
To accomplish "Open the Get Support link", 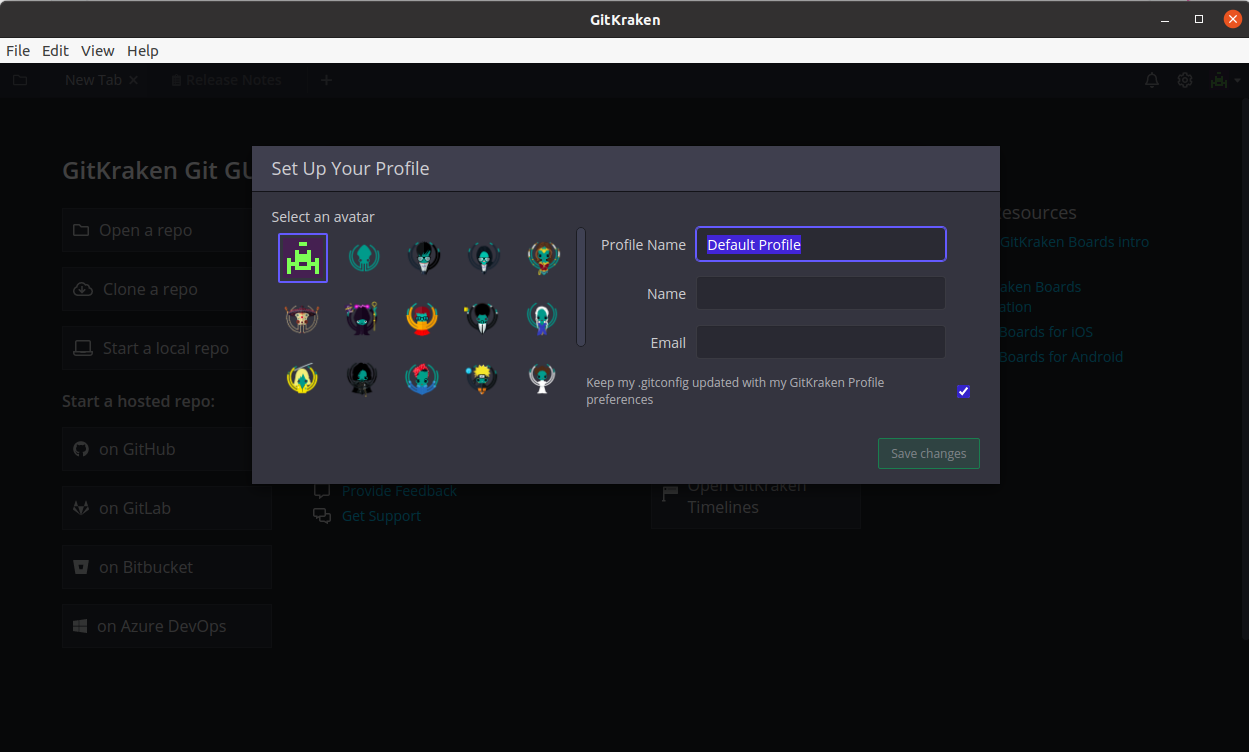I will click(x=381, y=516).
